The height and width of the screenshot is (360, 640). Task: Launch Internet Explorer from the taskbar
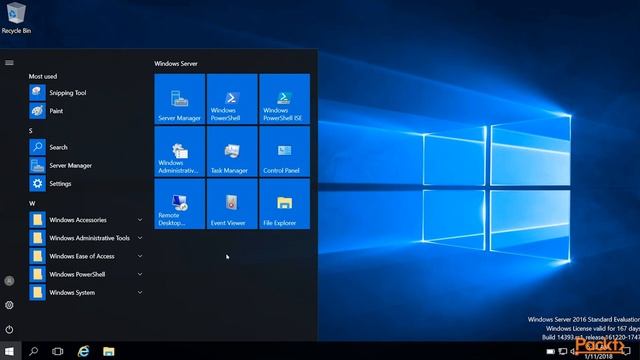click(x=83, y=351)
